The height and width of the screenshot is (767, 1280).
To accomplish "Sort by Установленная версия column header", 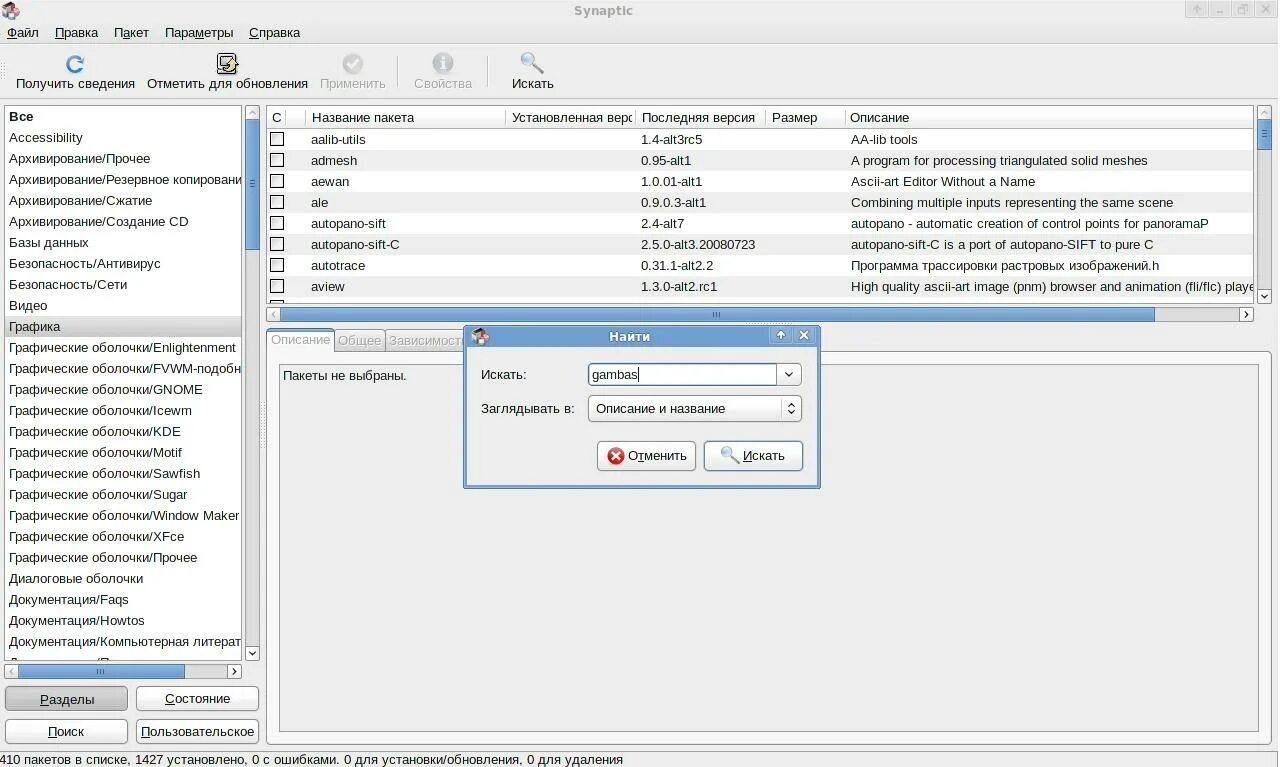I will [x=571, y=117].
